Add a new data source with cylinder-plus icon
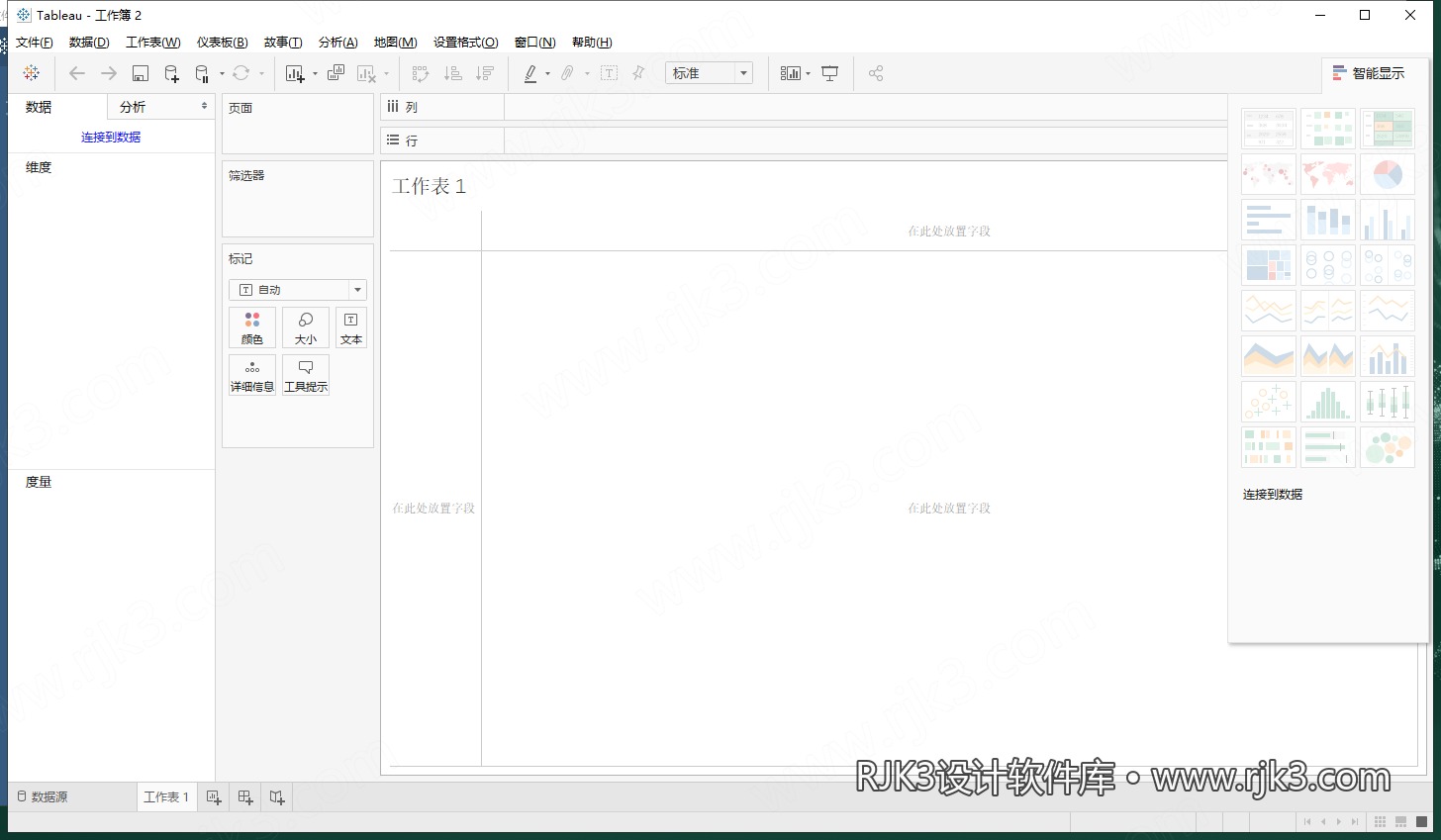The height and width of the screenshot is (840, 1441). click(171, 73)
